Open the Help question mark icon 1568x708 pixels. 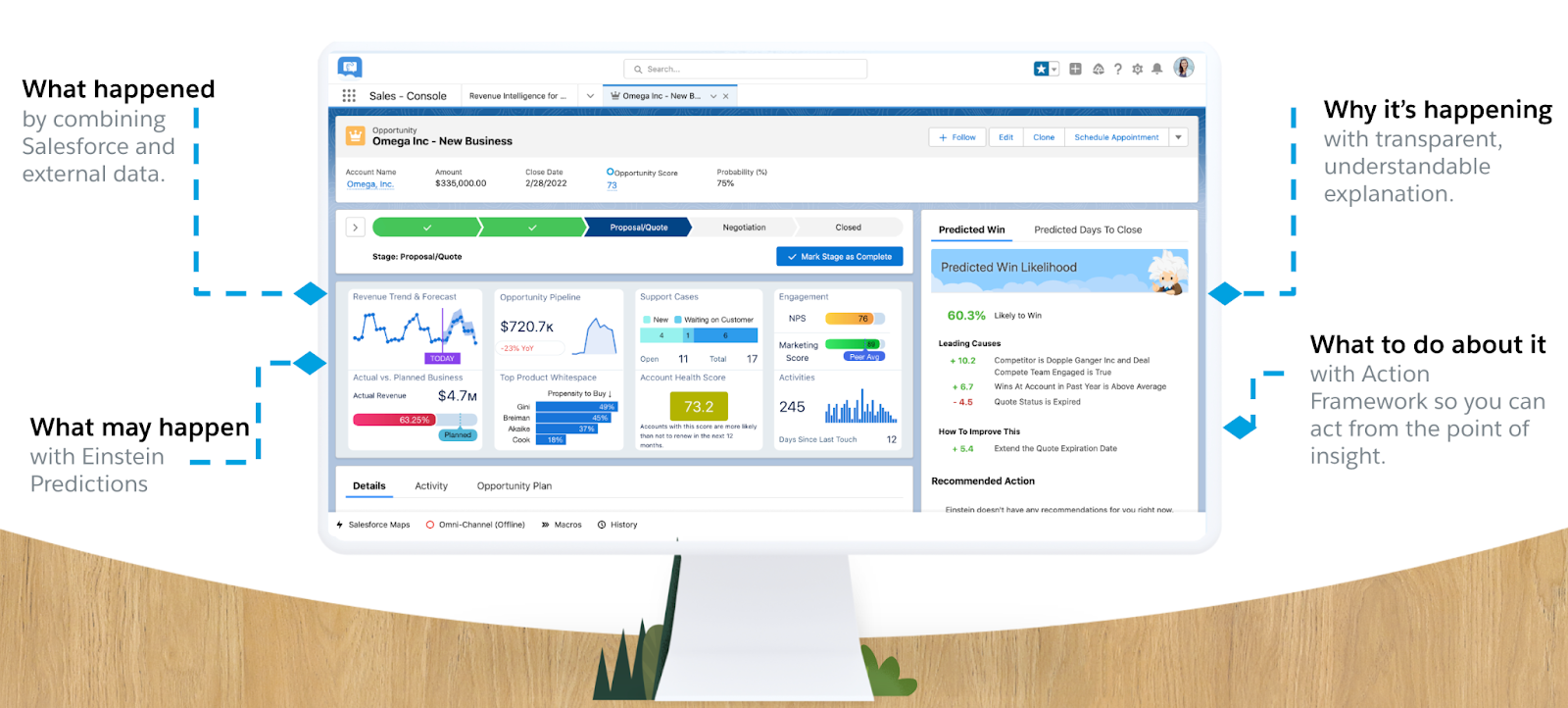point(1118,69)
